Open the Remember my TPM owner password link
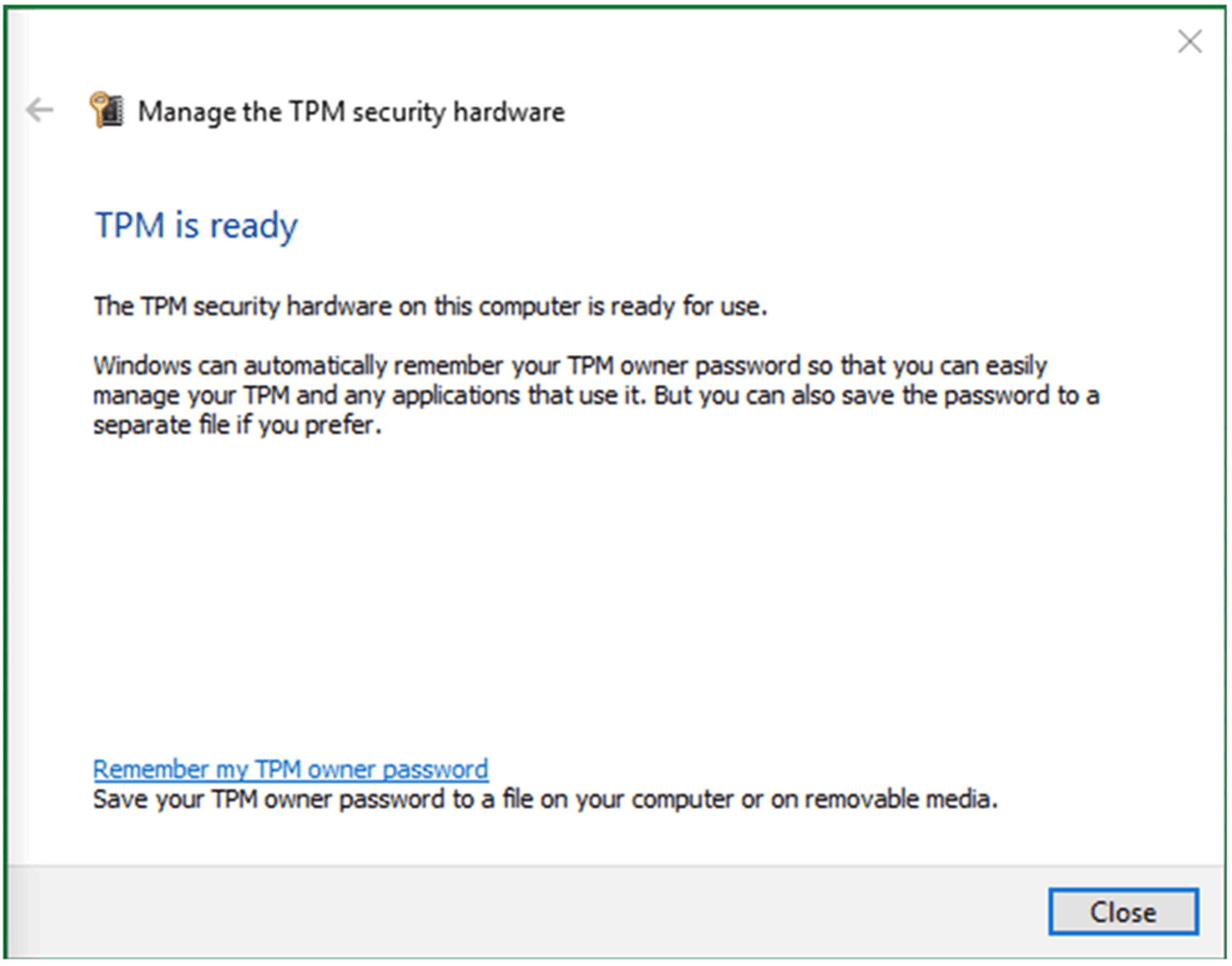This screenshot has height=966, width=1232. click(290, 769)
